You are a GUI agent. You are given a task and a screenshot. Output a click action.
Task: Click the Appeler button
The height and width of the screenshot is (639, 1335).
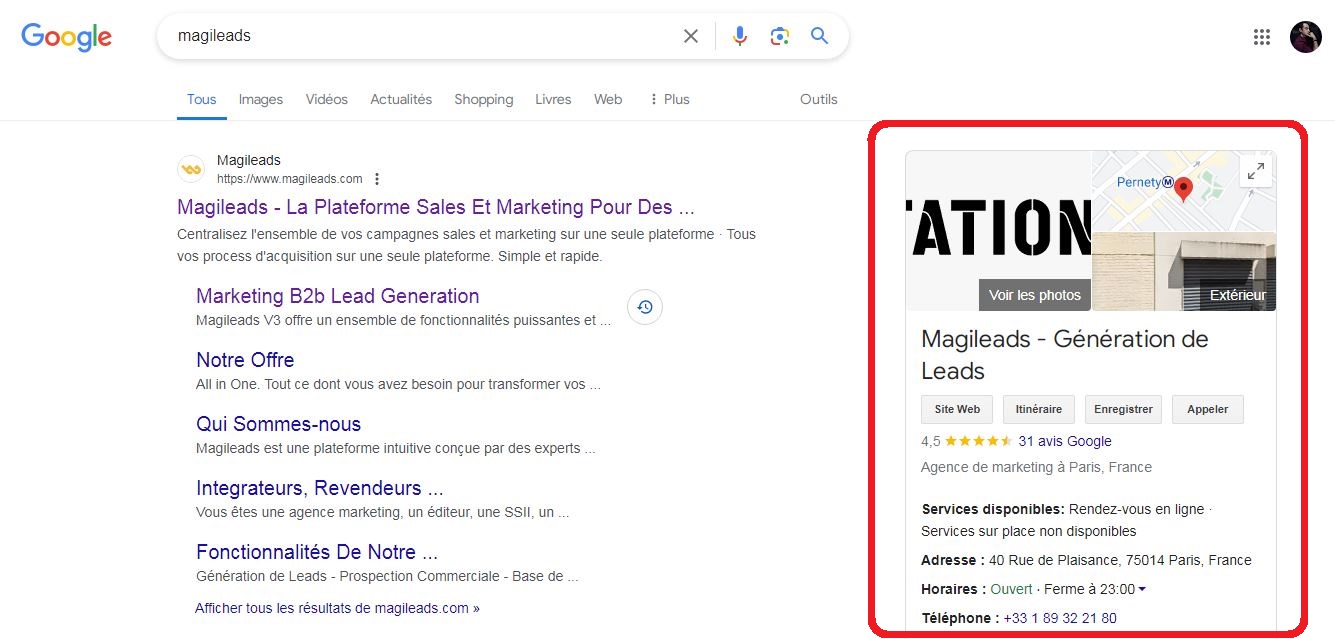click(1208, 409)
